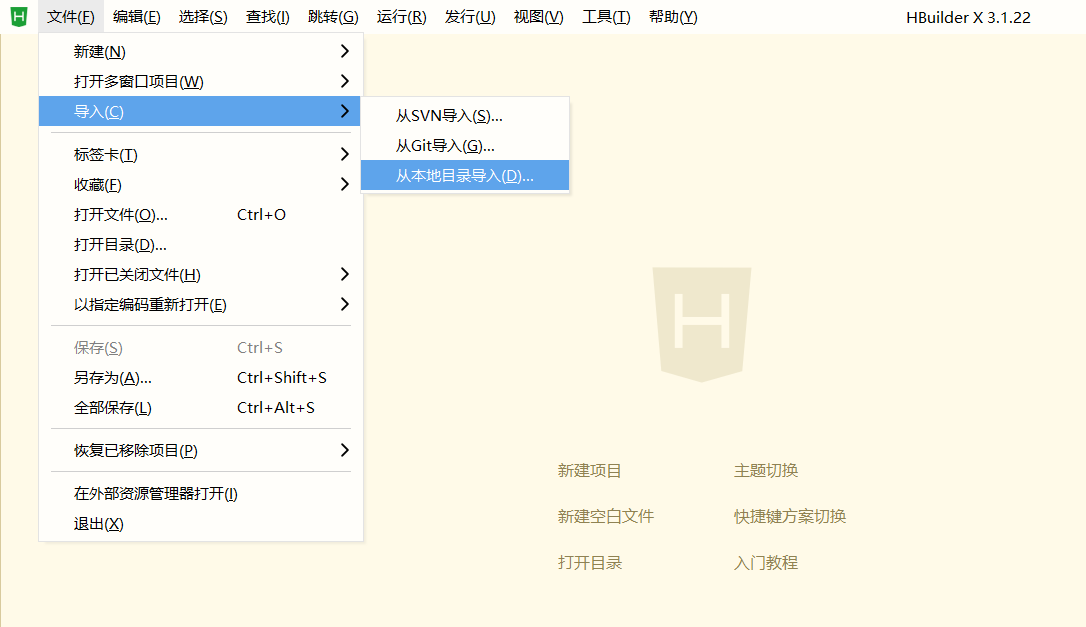Click the 打开目录 welcome link

point(589,563)
